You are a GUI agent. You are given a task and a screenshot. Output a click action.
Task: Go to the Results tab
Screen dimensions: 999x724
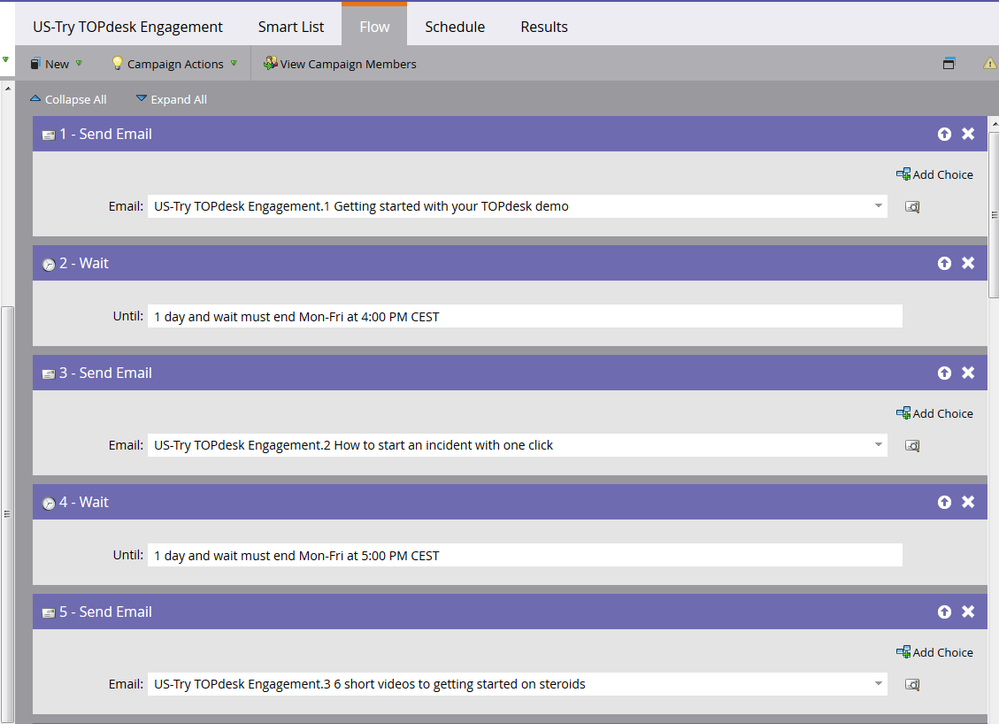tap(543, 27)
